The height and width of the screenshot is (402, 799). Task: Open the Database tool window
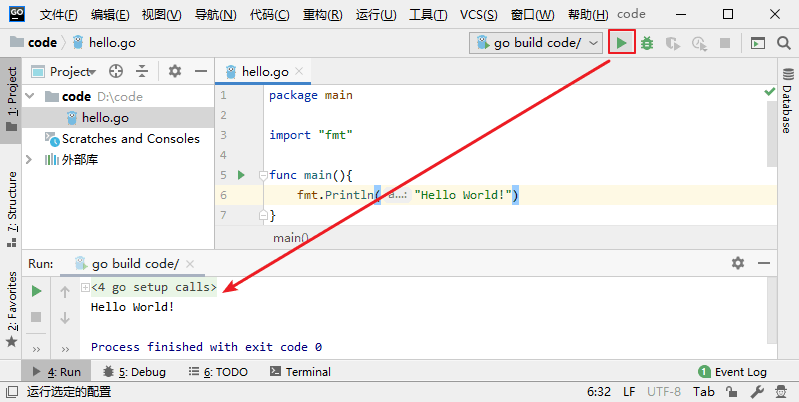pyautogui.click(x=788, y=100)
